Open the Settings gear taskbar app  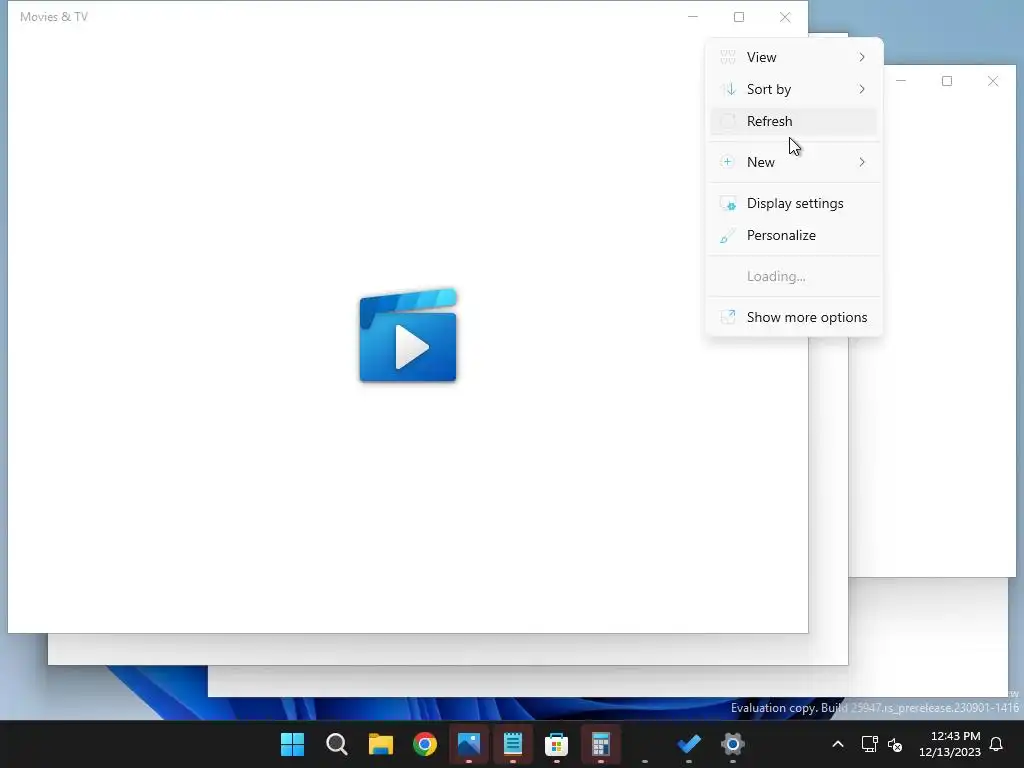733,744
